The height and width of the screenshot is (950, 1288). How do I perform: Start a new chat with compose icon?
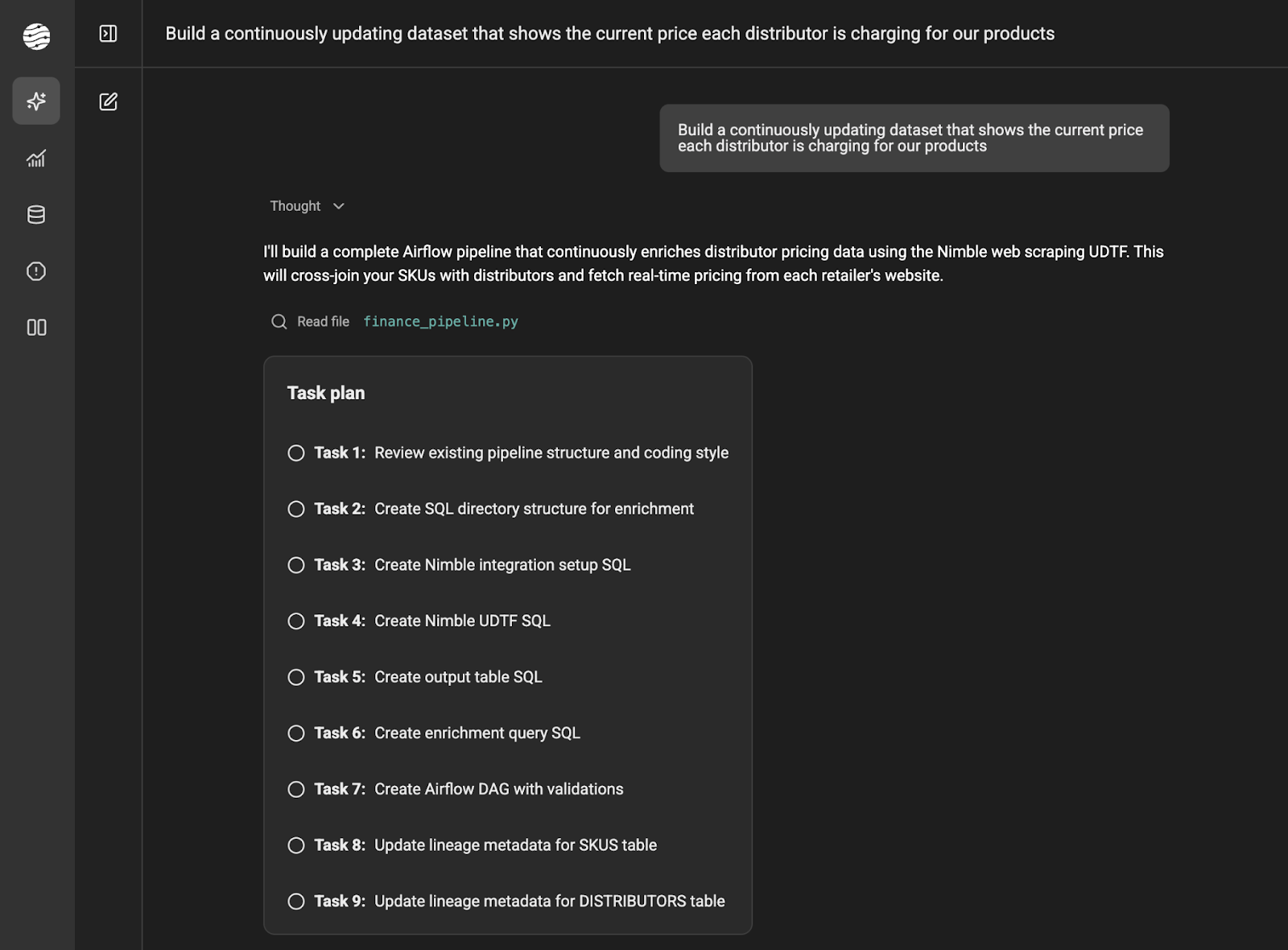108,101
